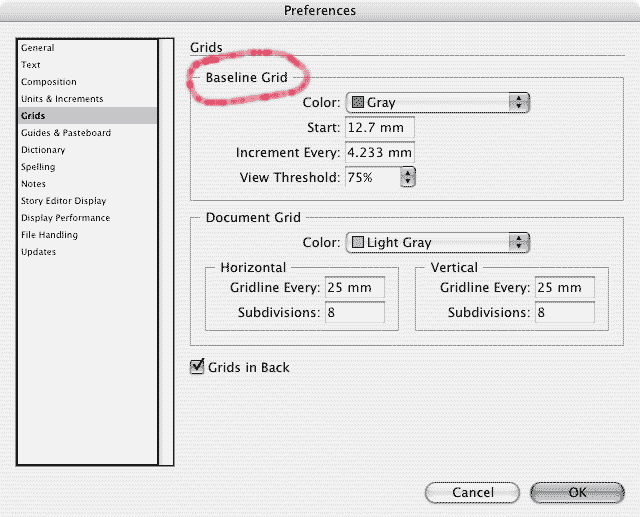Open the View Threshold dropdown arrows
The height and width of the screenshot is (517, 640).
coord(408,177)
